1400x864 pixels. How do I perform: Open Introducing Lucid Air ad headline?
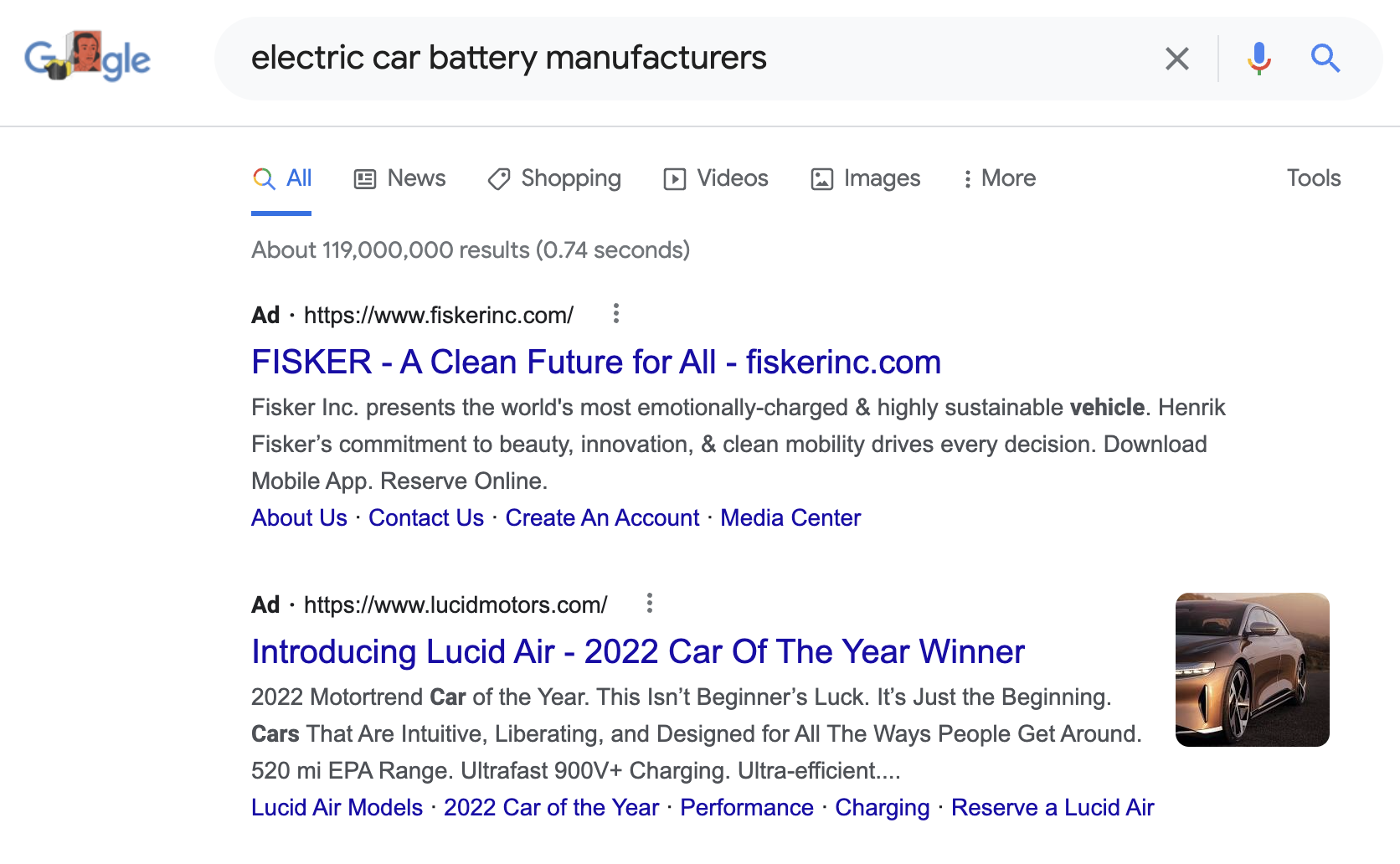tap(638, 652)
